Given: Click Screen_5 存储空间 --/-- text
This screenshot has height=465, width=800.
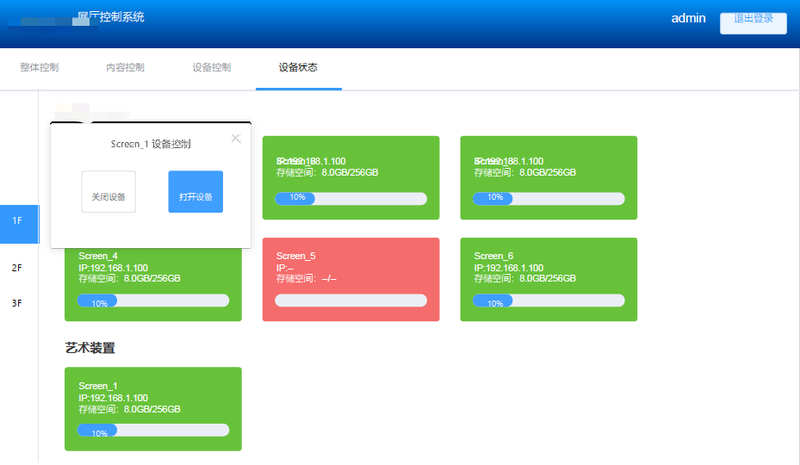Looking at the screenshot, I should [306, 278].
